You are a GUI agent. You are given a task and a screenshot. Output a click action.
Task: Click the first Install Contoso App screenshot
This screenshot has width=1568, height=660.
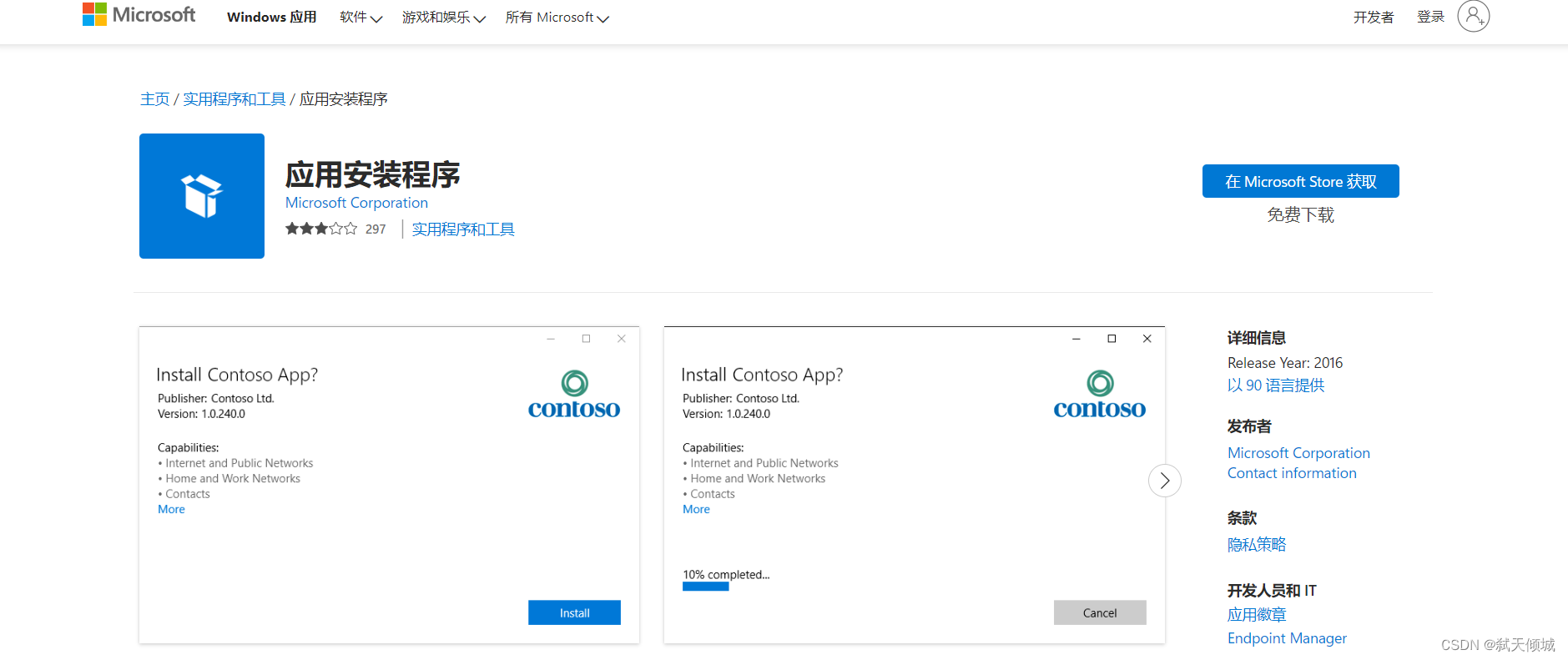[x=389, y=485]
